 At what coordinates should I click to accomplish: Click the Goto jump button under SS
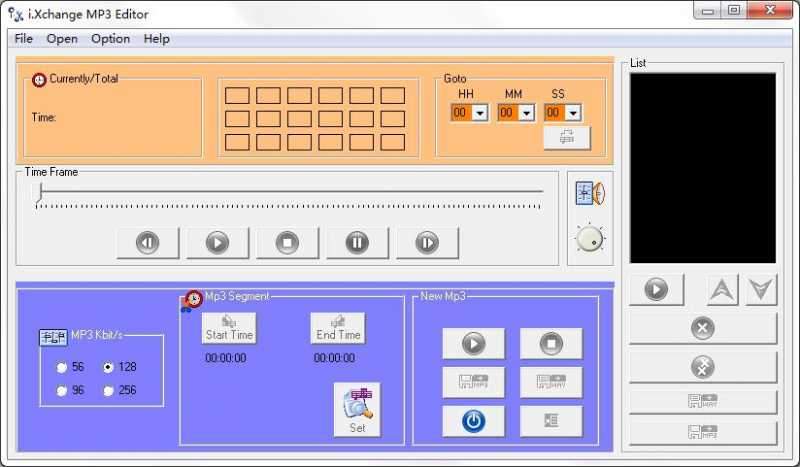point(567,137)
